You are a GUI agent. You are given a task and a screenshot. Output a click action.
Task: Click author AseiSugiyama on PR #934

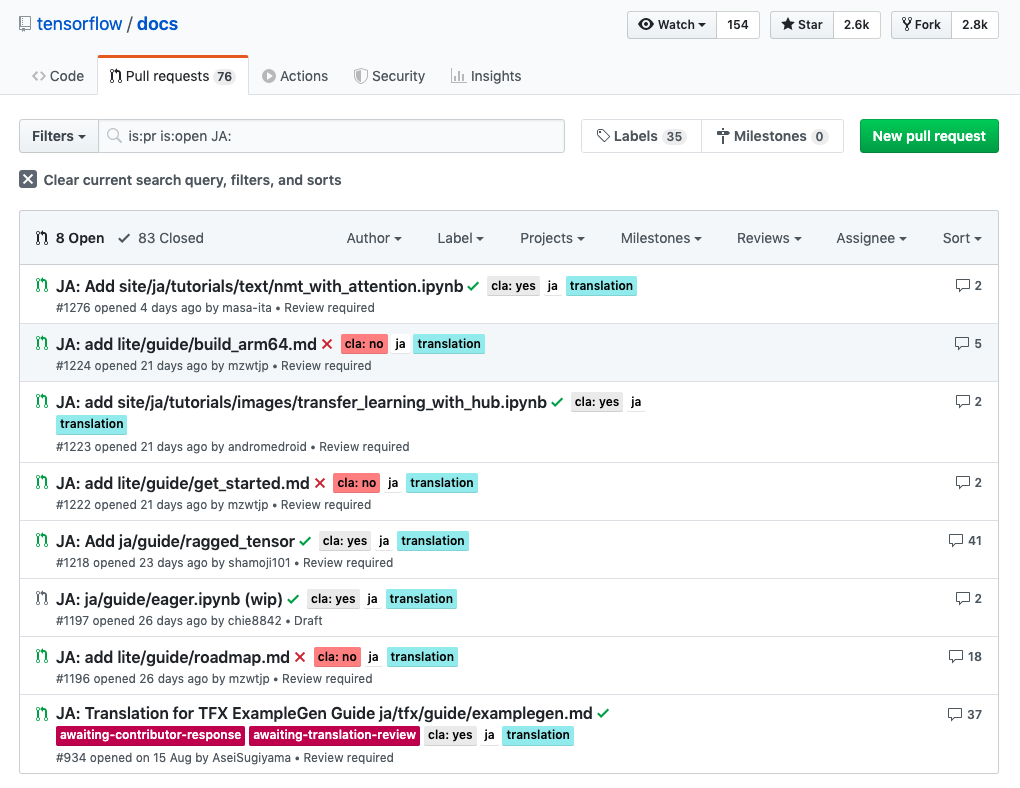(x=252, y=758)
